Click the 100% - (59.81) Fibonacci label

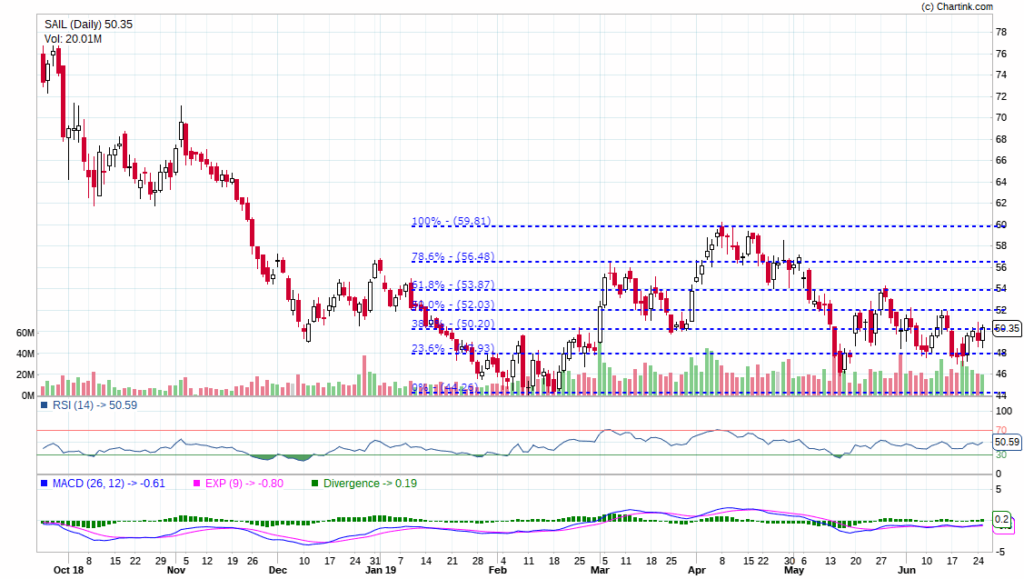coord(451,221)
